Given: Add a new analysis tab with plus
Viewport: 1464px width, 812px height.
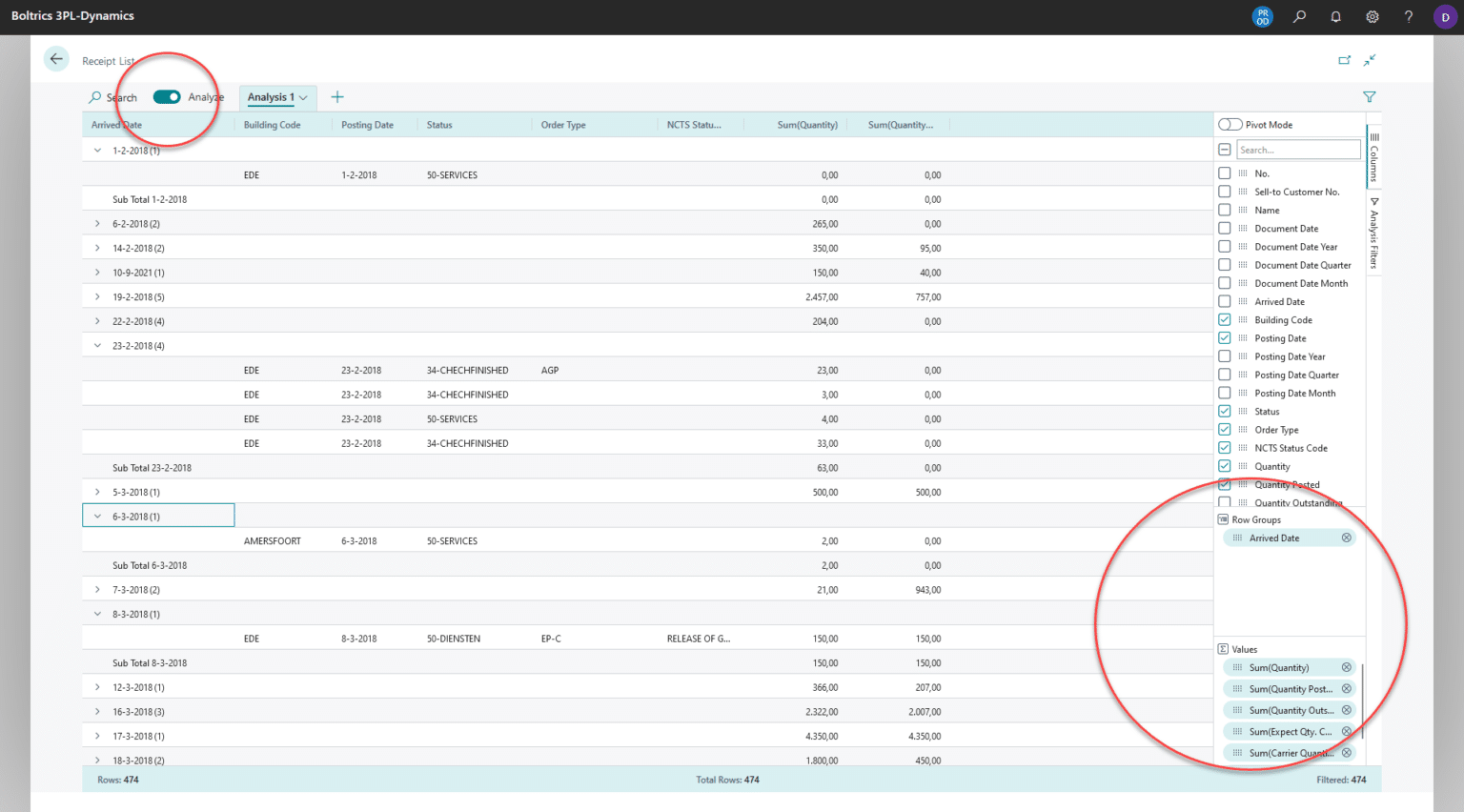Looking at the screenshot, I should (337, 97).
